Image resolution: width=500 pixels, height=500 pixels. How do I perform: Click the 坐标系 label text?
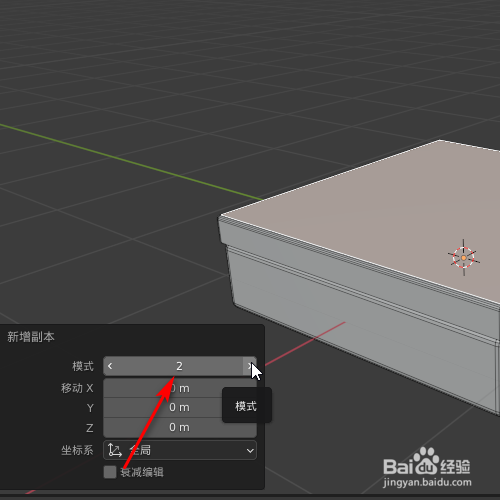click(77, 450)
